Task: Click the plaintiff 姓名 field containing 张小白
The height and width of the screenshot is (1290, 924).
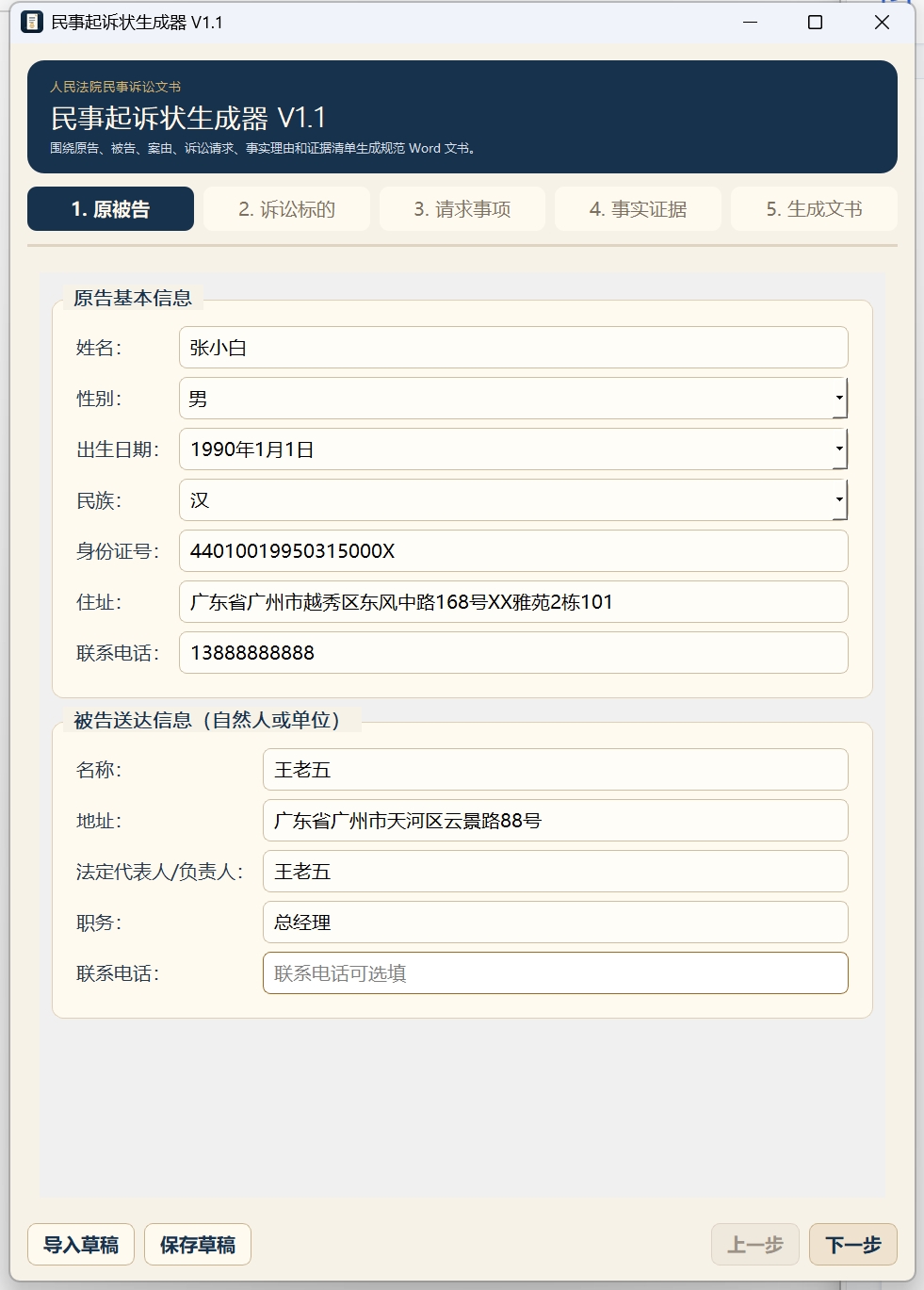Action: click(x=513, y=348)
